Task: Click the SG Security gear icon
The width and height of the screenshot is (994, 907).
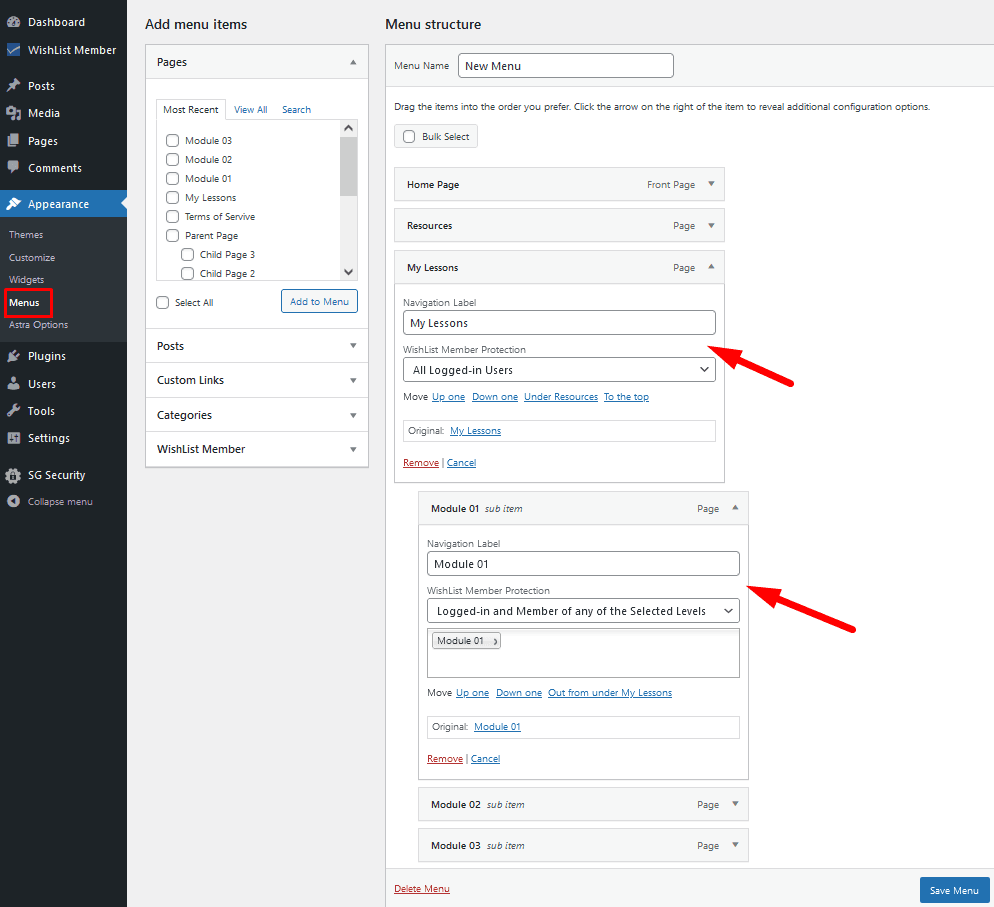Action: 13,475
